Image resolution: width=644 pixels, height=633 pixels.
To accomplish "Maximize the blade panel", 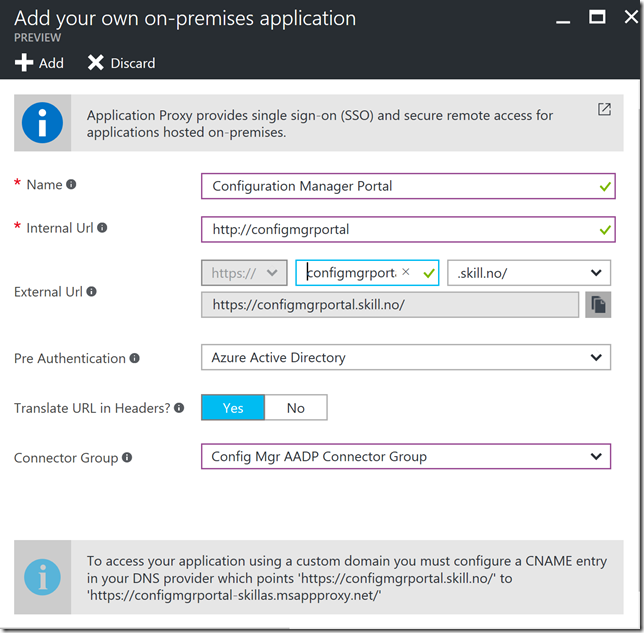I will click(x=597, y=17).
